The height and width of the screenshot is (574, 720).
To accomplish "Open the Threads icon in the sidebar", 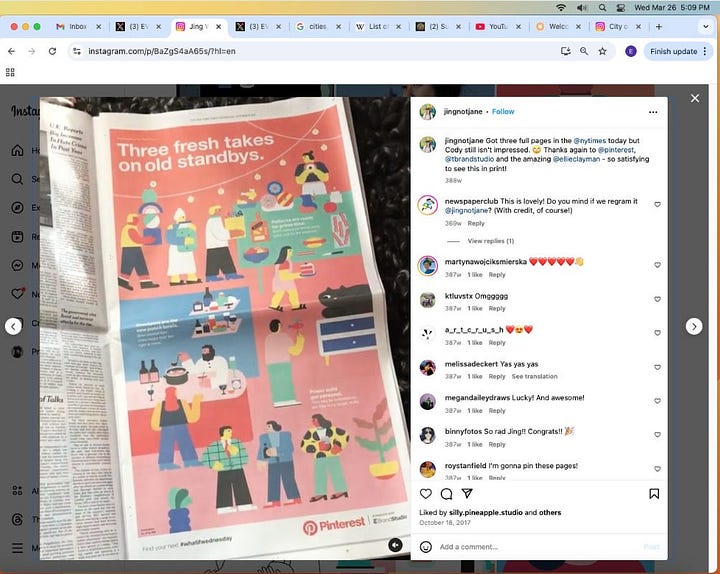I will pos(17,519).
